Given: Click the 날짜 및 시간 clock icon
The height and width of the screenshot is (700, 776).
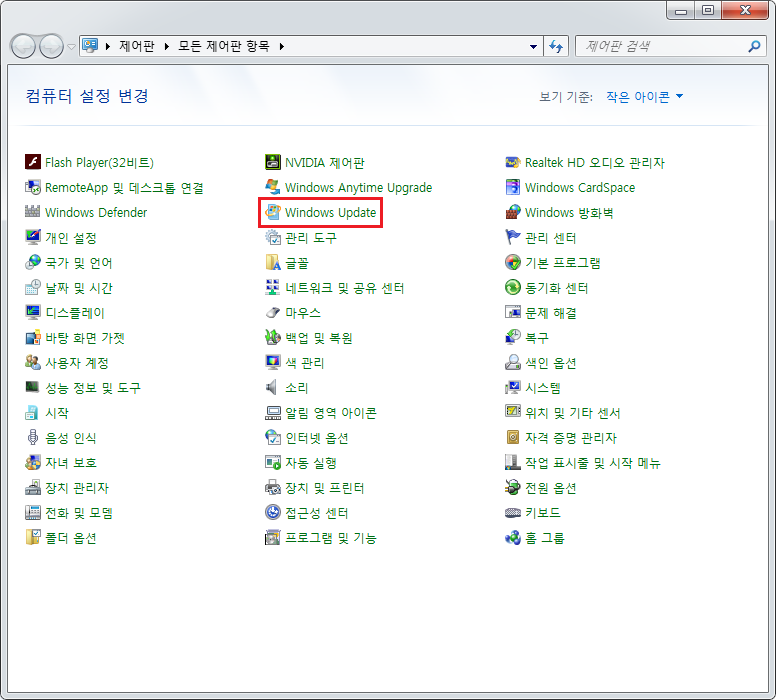Looking at the screenshot, I should pos(33,287).
